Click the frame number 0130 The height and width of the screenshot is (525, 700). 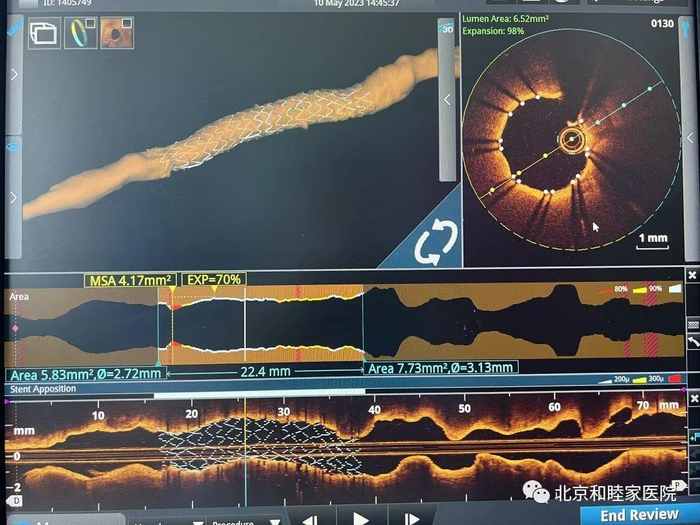662,23
